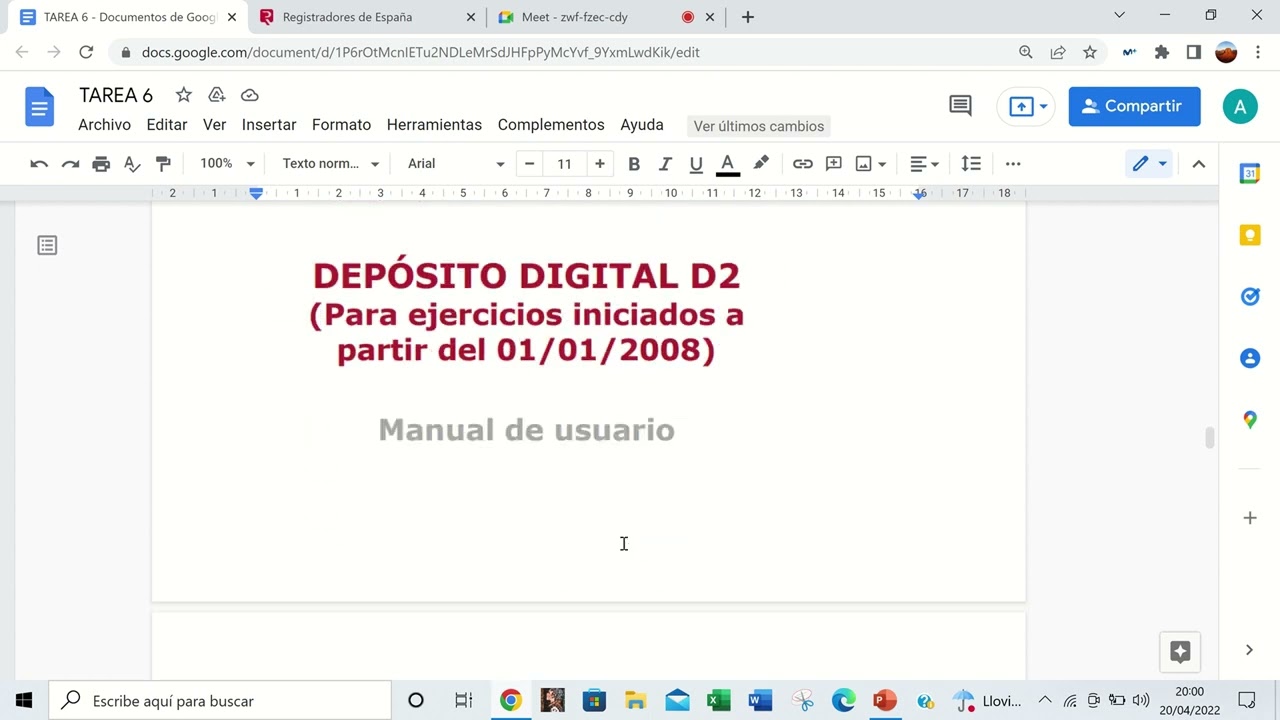The width and height of the screenshot is (1280, 720).
Task: Open the highlight color marker tool
Action: [x=761, y=164]
